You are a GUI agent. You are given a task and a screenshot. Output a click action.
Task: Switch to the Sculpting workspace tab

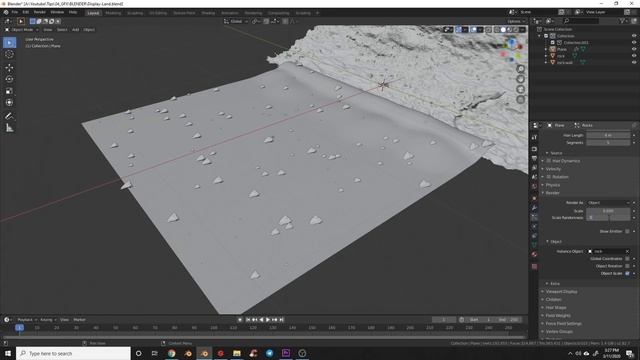pos(135,13)
